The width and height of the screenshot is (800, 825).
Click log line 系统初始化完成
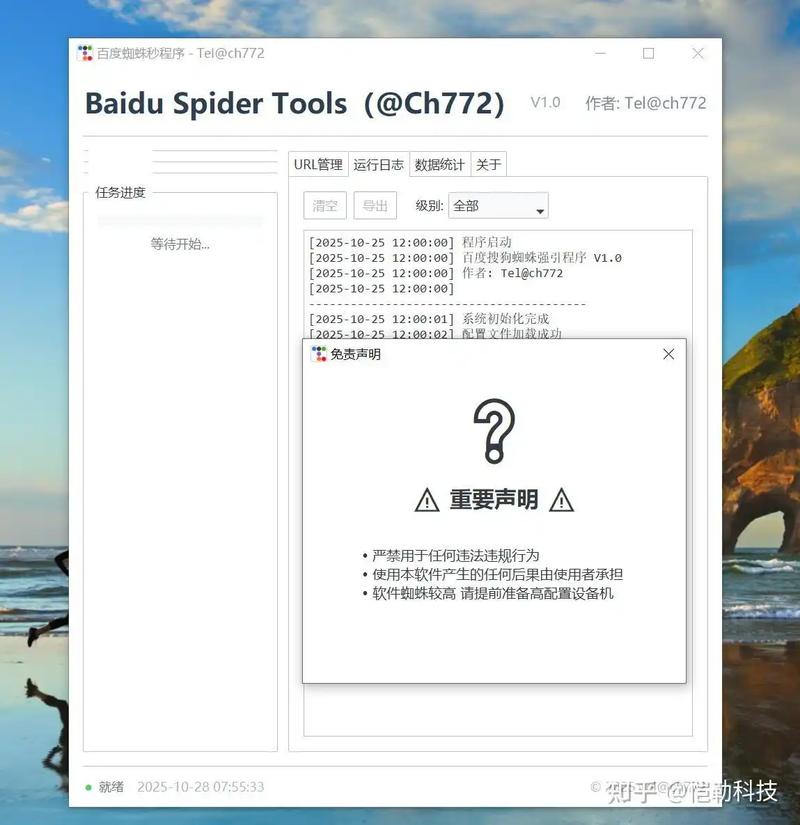coord(429,319)
